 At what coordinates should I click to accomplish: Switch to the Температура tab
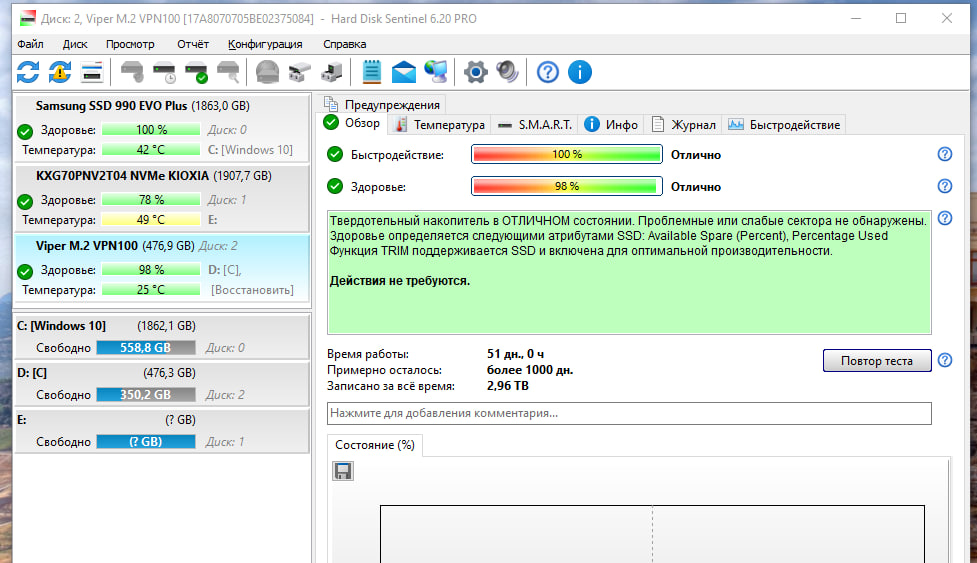(x=440, y=125)
